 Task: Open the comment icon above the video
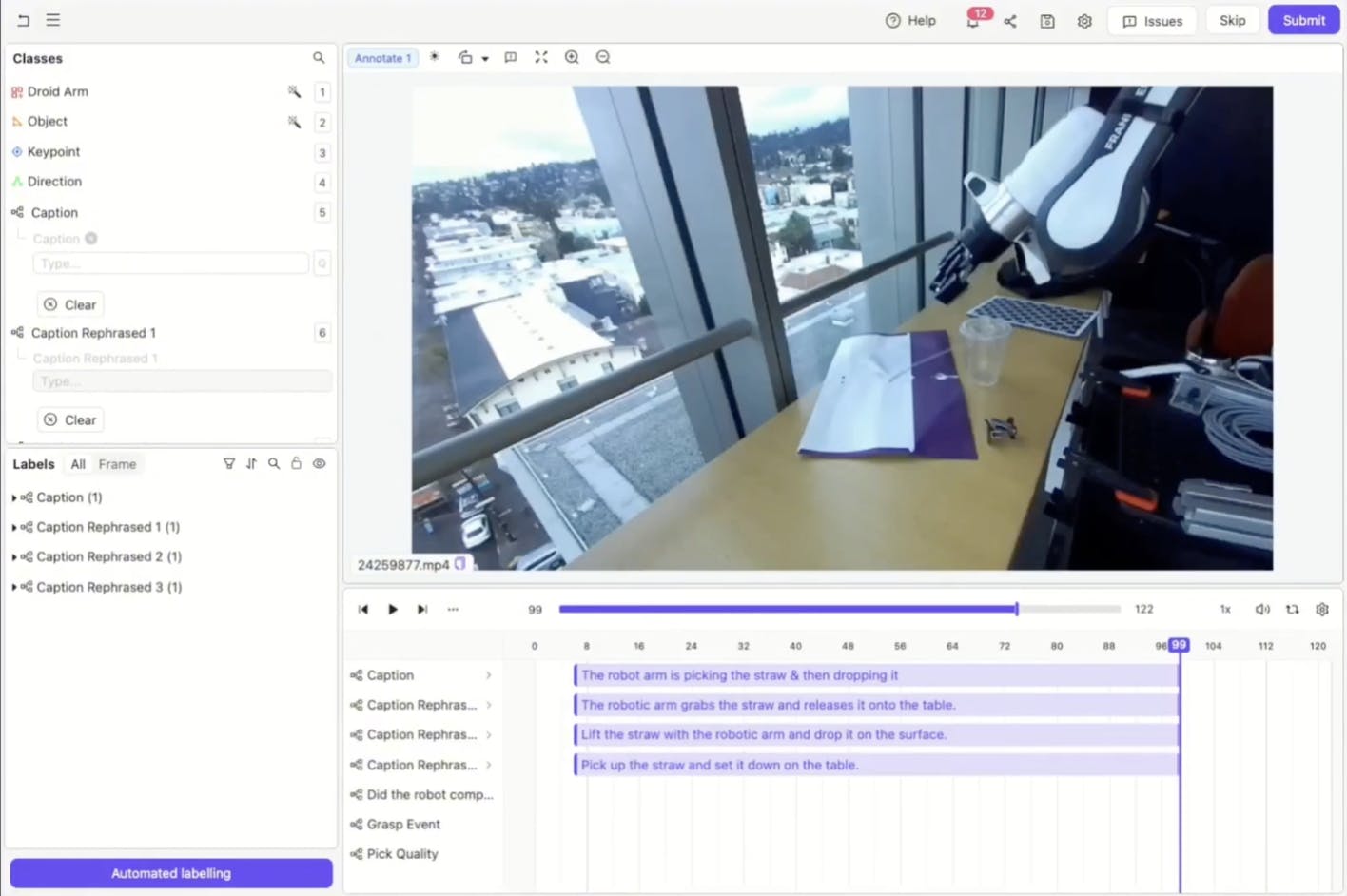click(511, 57)
